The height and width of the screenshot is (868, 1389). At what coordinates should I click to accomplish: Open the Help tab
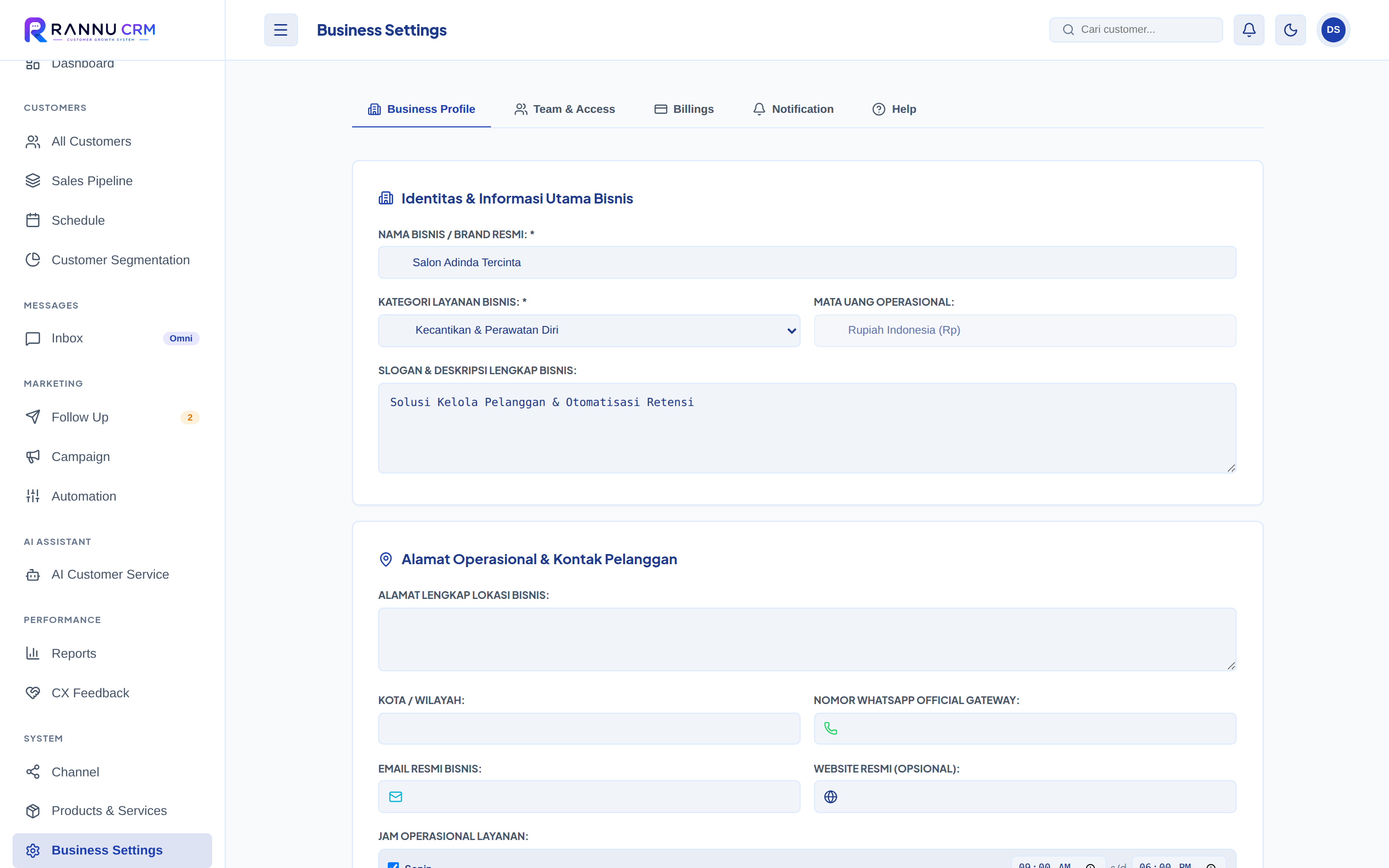[894, 109]
